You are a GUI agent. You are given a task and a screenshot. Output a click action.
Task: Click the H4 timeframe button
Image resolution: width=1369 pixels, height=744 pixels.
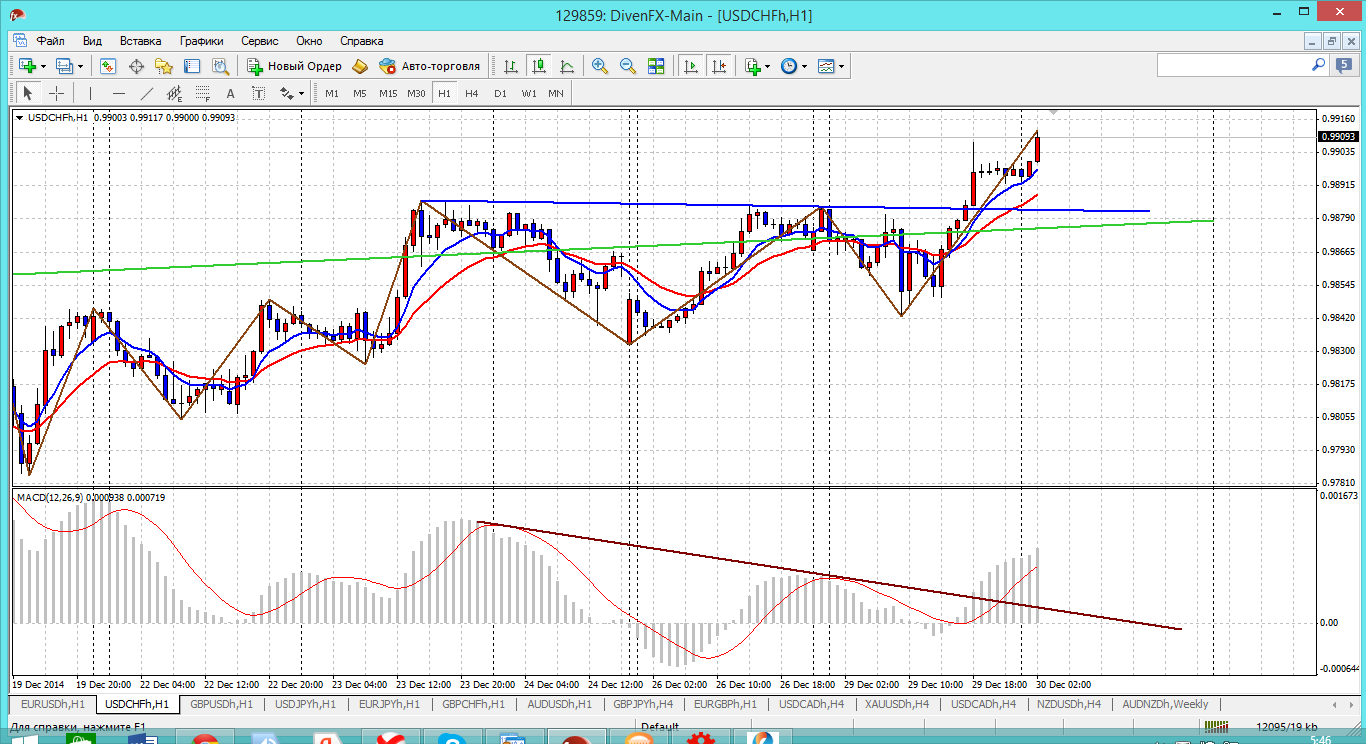pyautogui.click(x=472, y=93)
